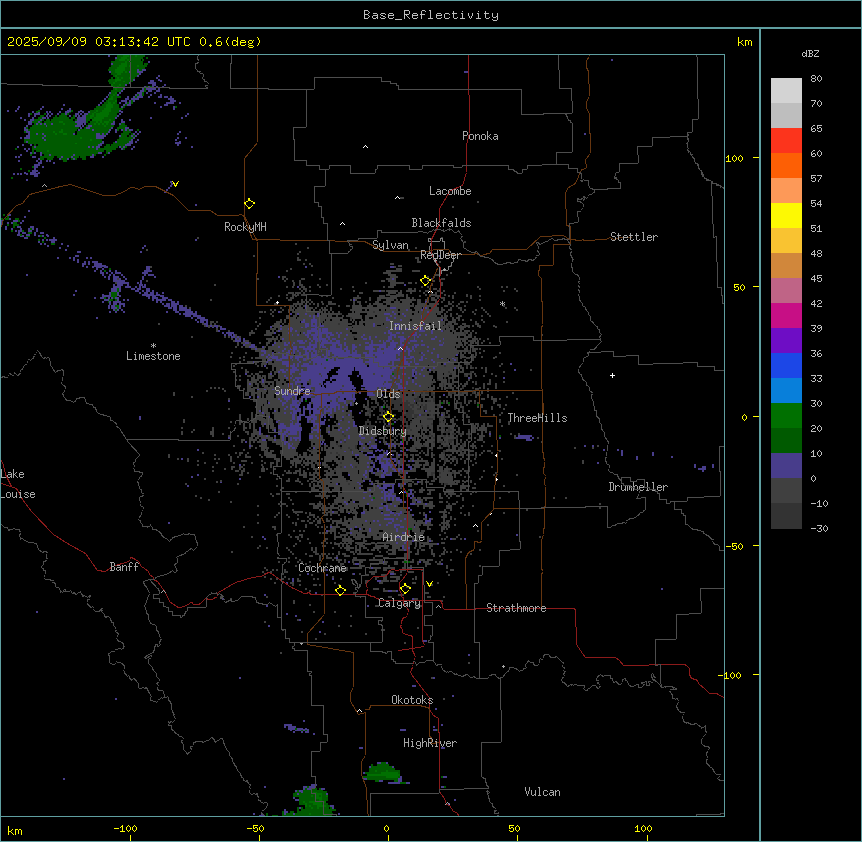Viewport: 862px width, 842px height.
Task: Click the RedDeer city label
Action: [440, 255]
